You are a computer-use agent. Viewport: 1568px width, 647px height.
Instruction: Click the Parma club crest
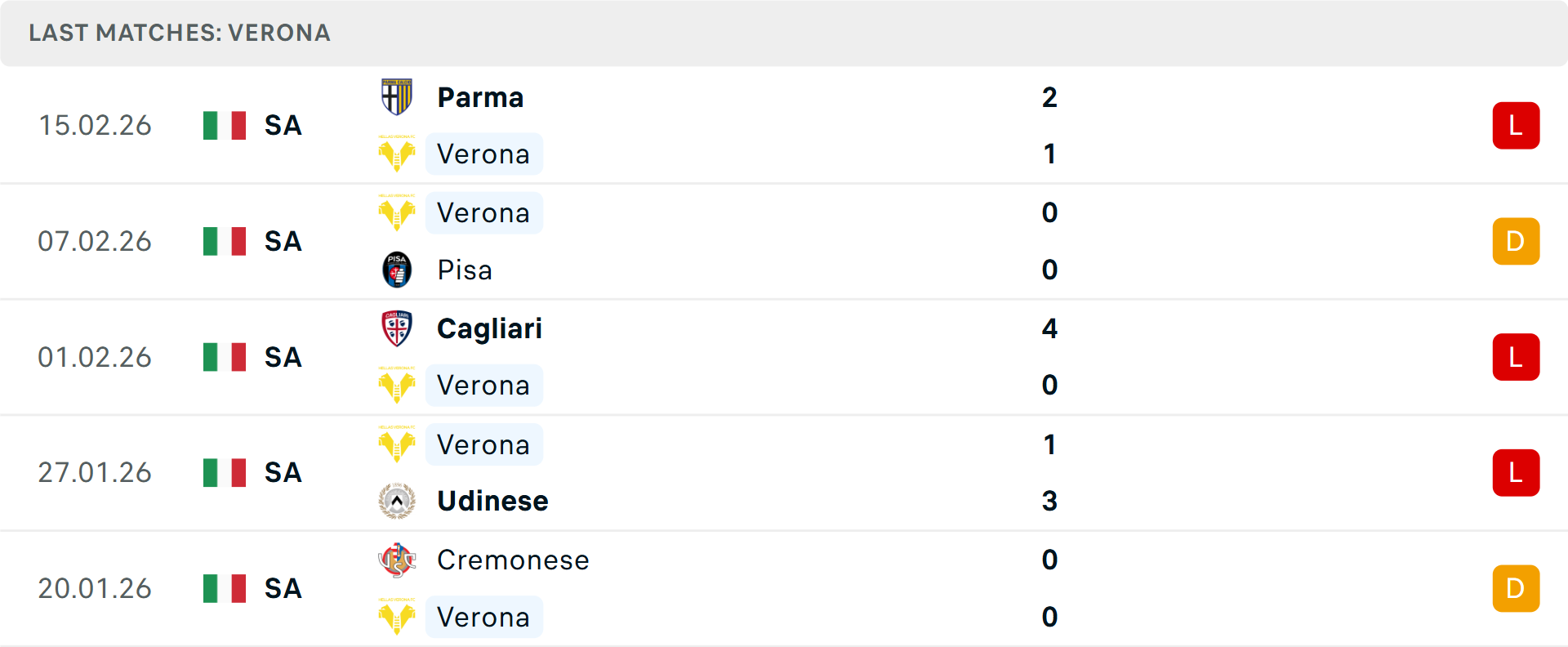[x=397, y=97]
